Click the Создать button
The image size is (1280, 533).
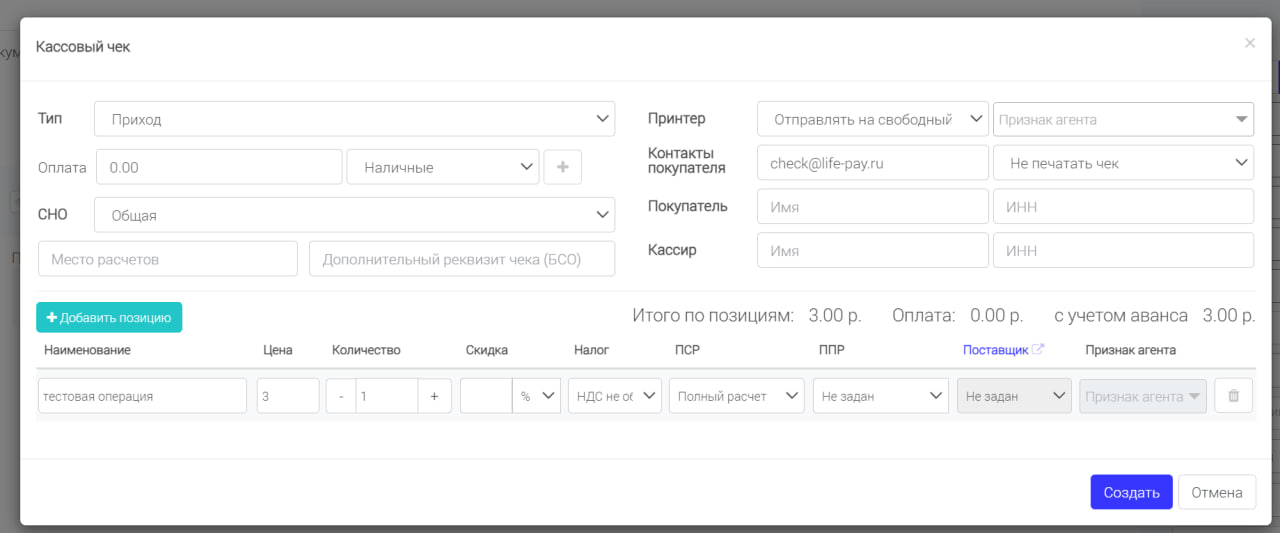coord(1131,492)
